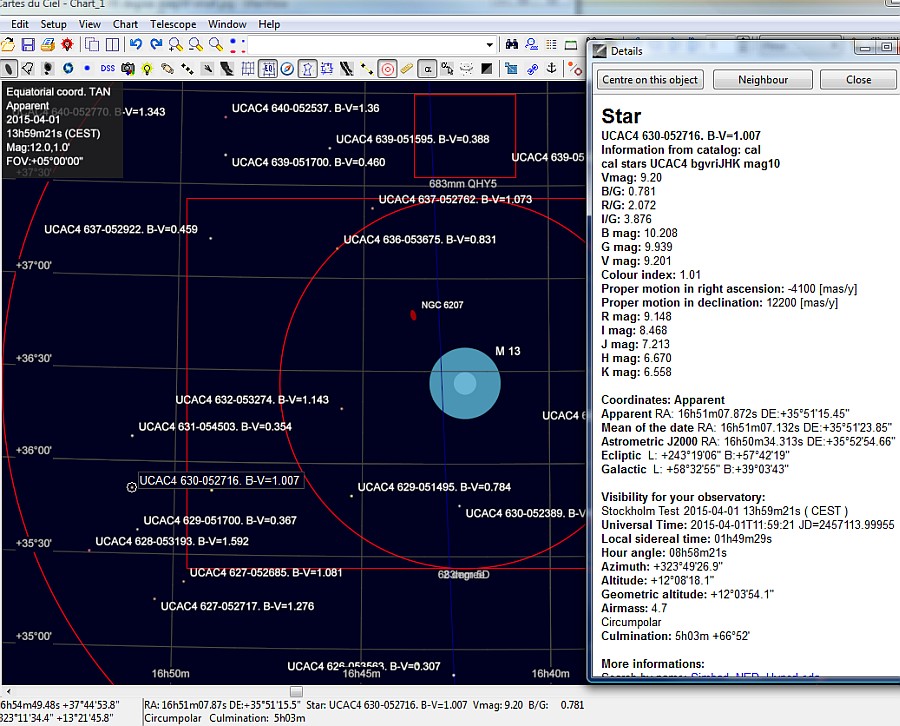Screen dimensions: 900x726
Task: Click the blue chain link icon
Action: (x=533, y=69)
